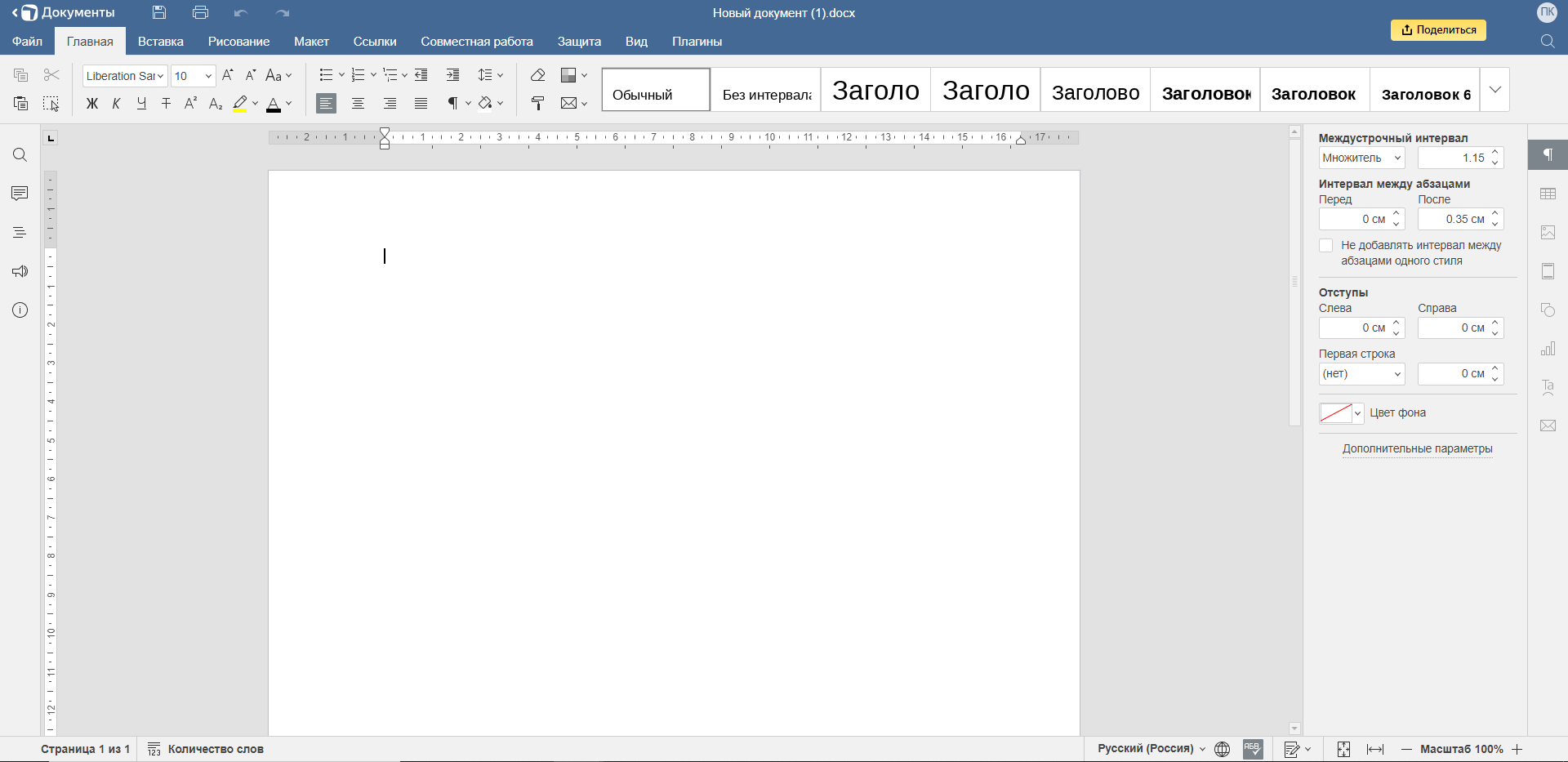Toggle bold formatting (Ж)
This screenshot has width=1568, height=762.
tap(92, 103)
